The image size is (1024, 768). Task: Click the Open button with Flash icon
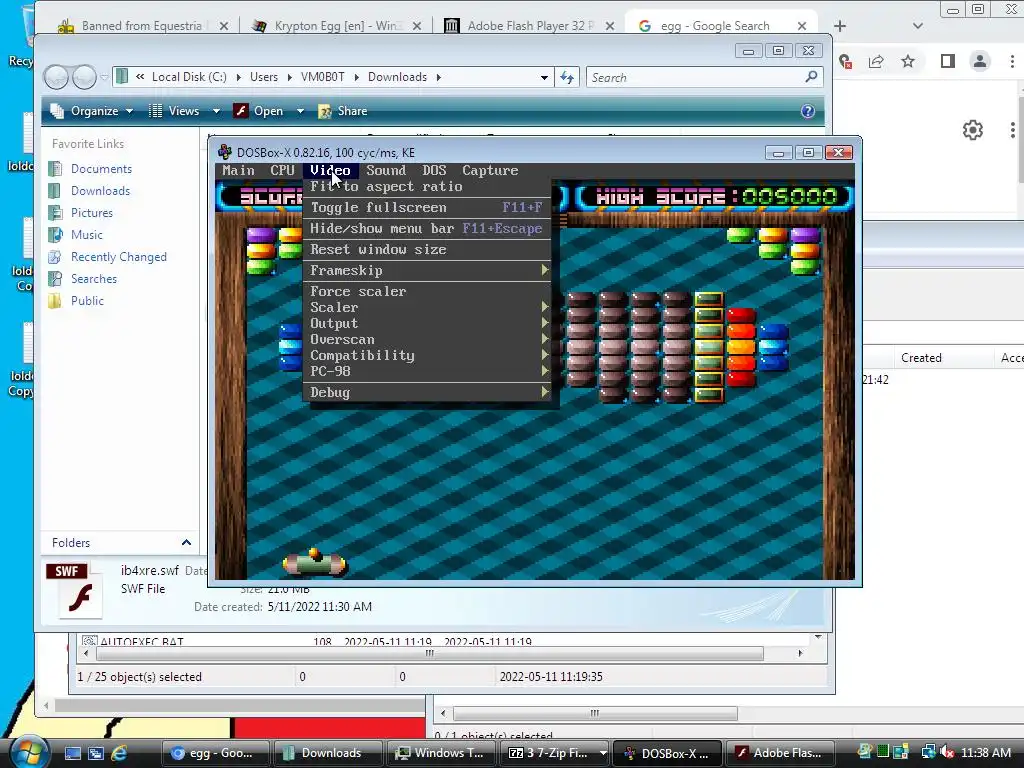[259, 111]
